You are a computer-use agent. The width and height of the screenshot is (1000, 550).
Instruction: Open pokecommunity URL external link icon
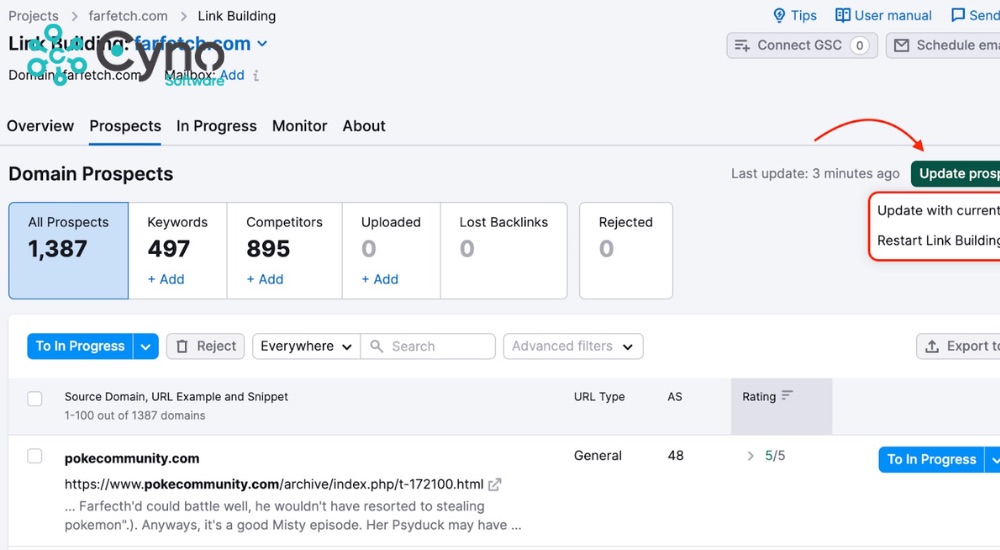click(494, 485)
